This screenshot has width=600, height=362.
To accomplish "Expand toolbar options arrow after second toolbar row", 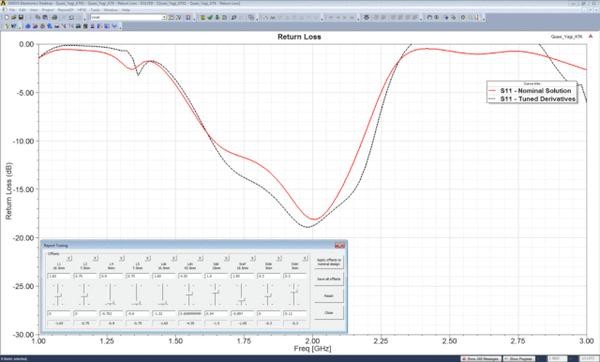I will tap(121, 27).
